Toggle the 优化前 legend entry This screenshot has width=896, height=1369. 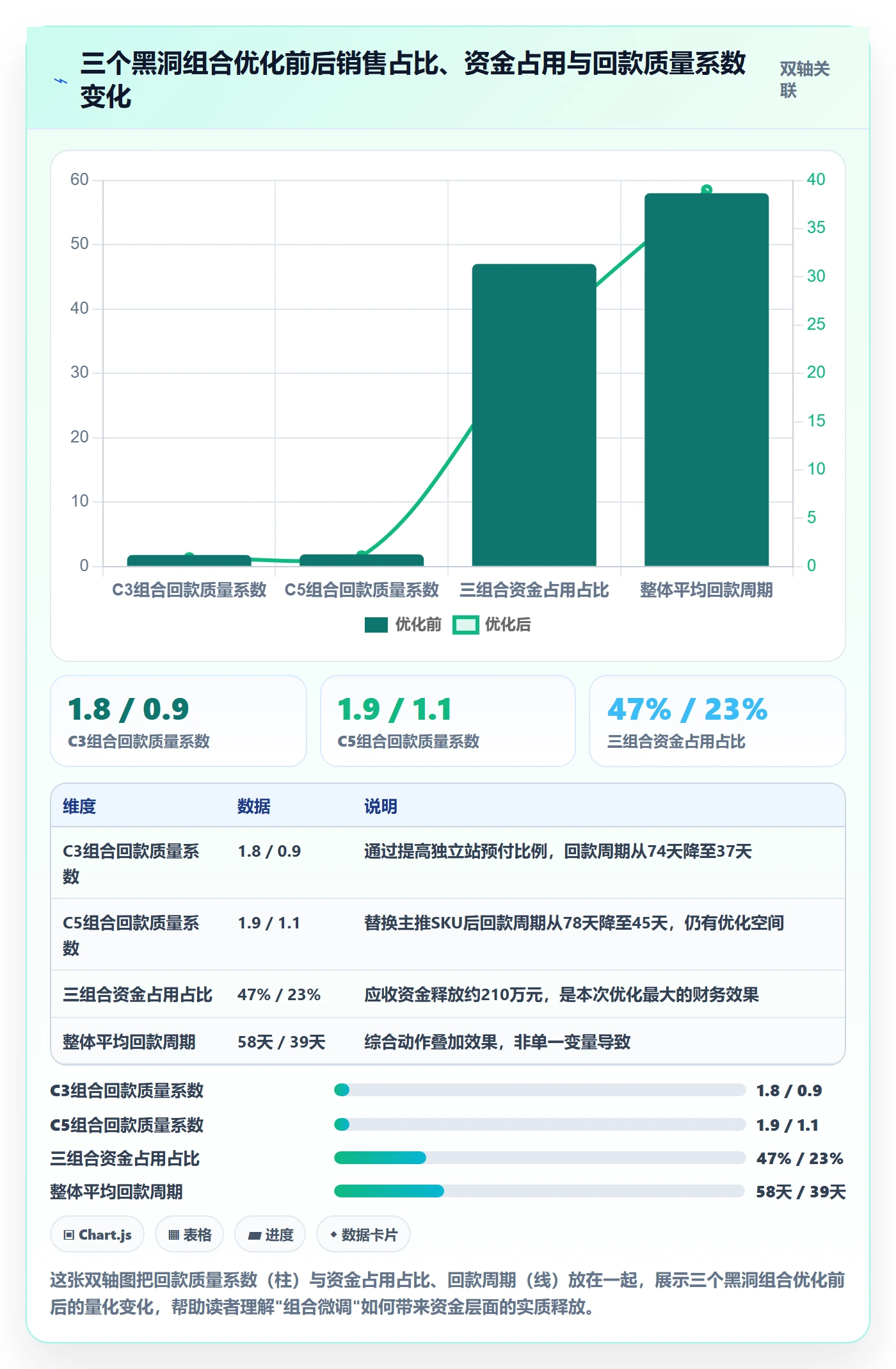(403, 625)
